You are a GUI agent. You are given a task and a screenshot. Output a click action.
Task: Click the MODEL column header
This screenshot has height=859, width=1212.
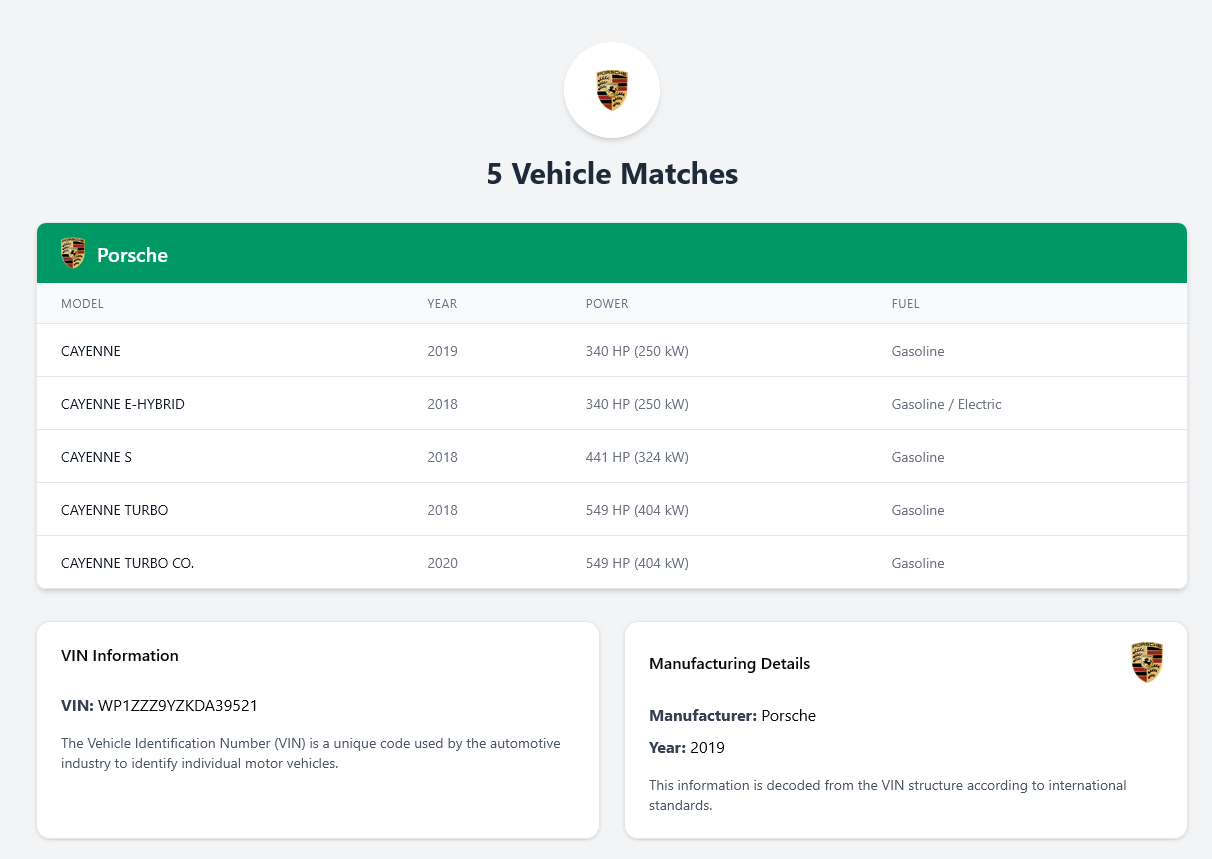[x=82, y=304]
